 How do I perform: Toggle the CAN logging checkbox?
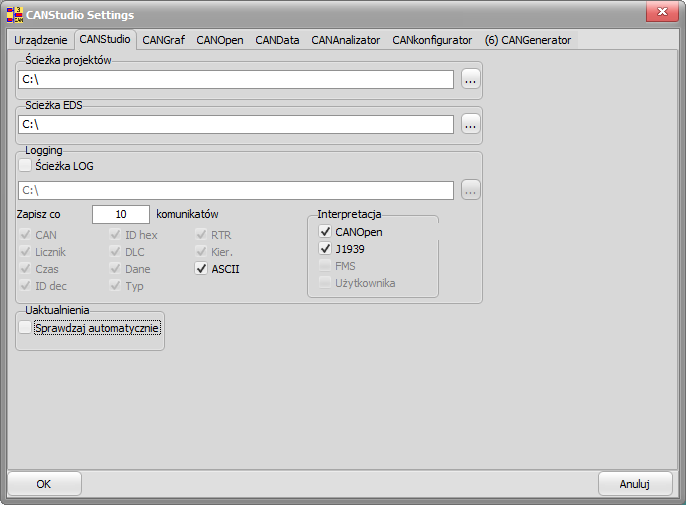(x=25, y=235)
